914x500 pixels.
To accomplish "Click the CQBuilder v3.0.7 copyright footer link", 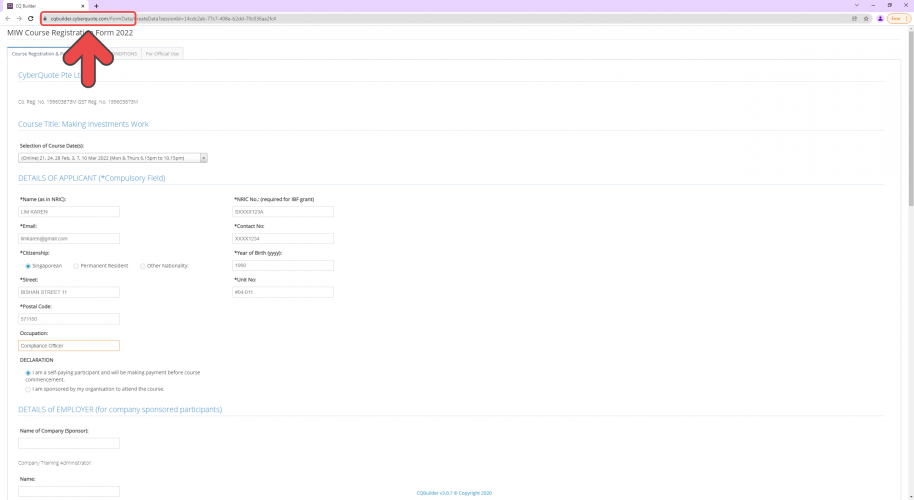I will [454, 492].
